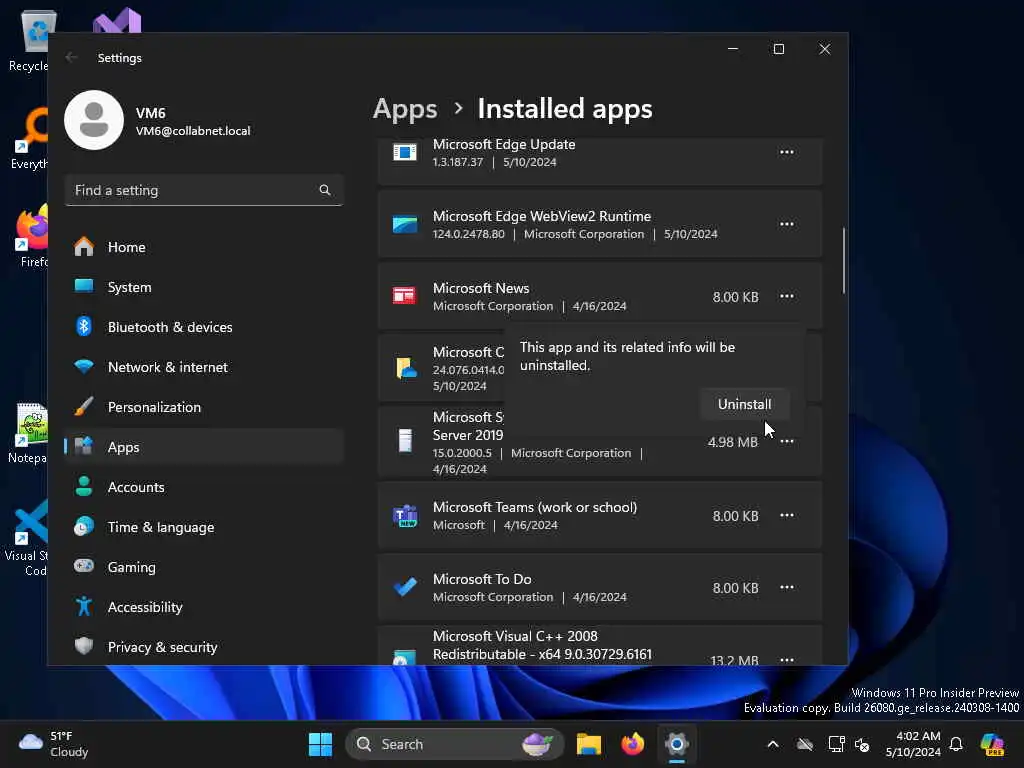This screenshot has height=768, width=1024.
Task: Click the Server 2019 app icon
Action: coord(405,441)
